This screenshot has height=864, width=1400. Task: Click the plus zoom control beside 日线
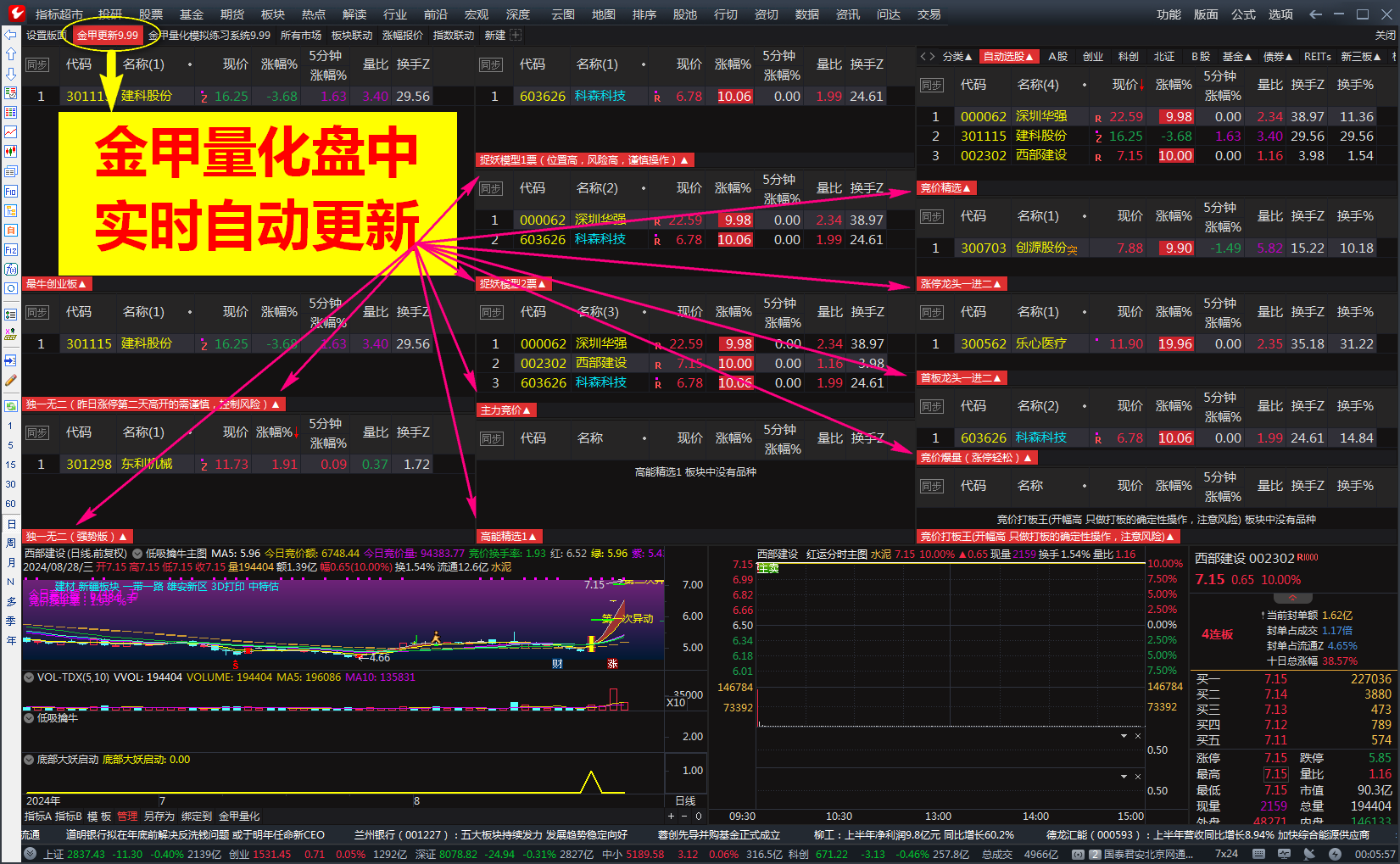click(x=671, y=816)
